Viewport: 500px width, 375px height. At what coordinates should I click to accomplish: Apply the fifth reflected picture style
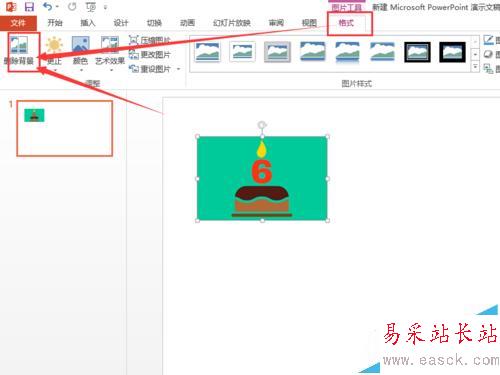tap(347, 52)
